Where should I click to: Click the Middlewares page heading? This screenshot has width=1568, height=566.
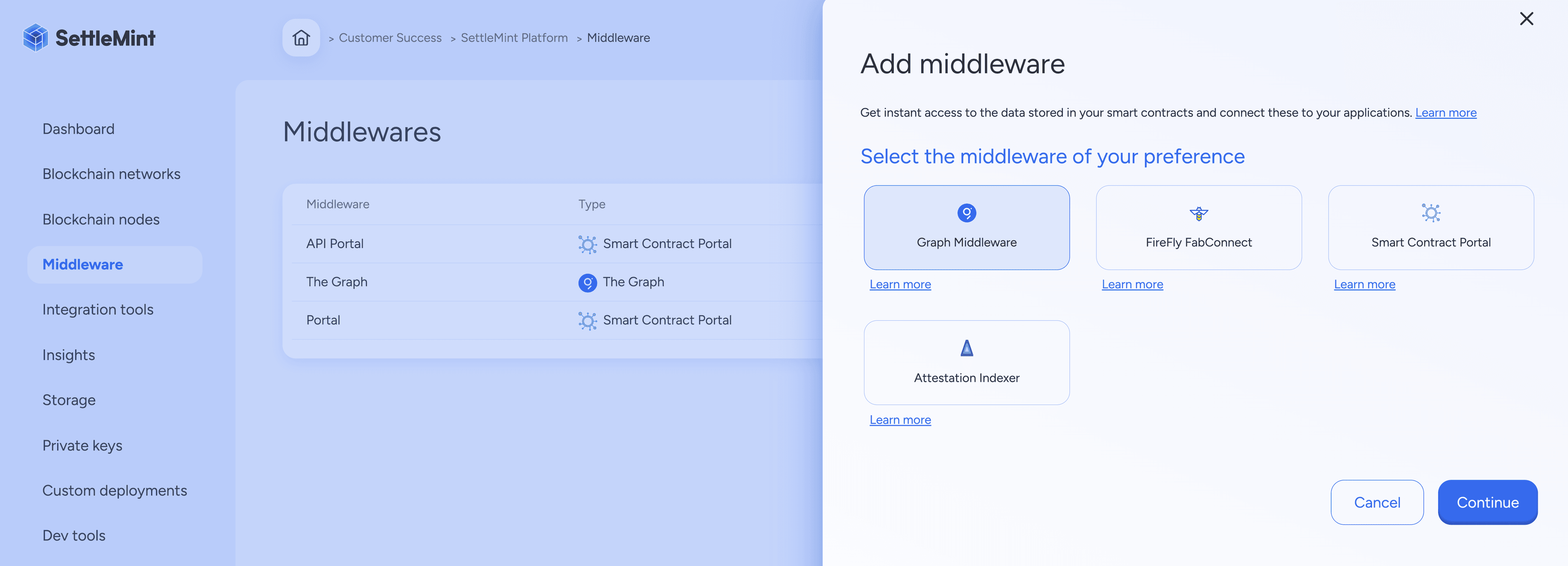click(x=361, y=132)
